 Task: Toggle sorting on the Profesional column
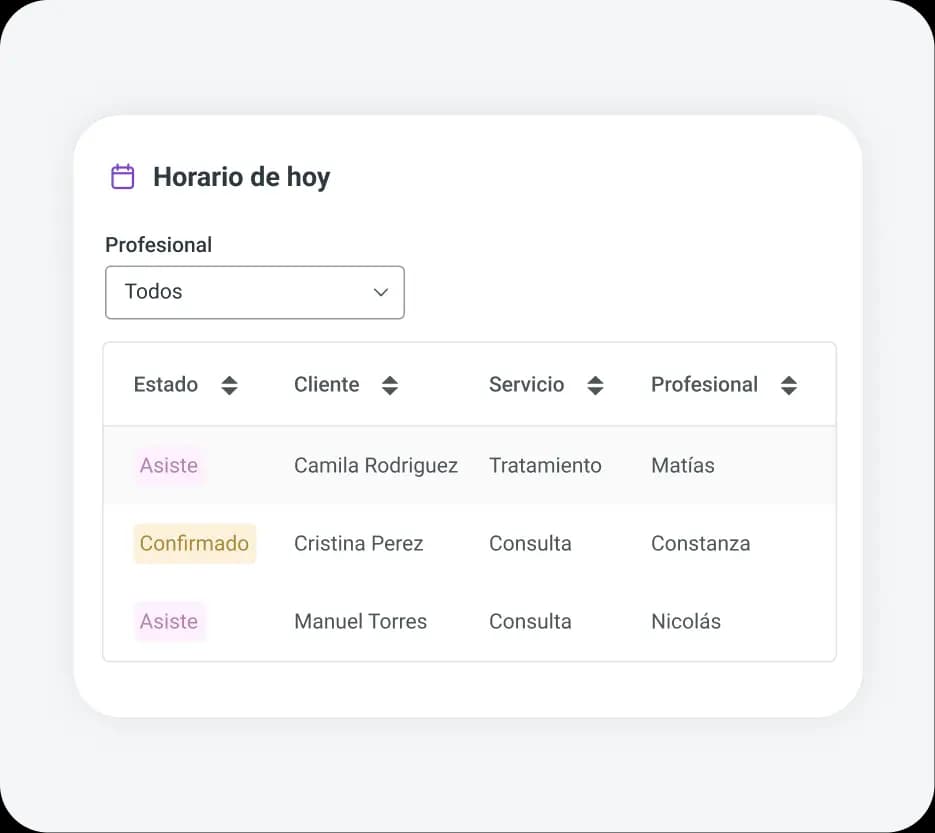(x=789, y=384)
